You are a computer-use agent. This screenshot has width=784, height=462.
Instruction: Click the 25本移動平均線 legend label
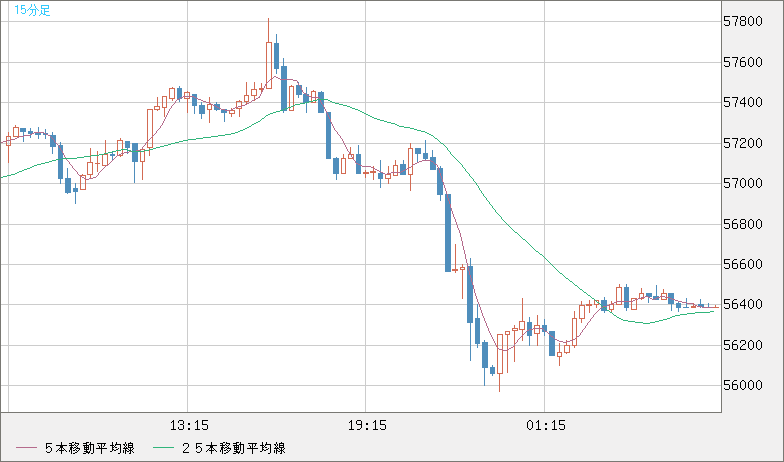(x=234, y=448)
